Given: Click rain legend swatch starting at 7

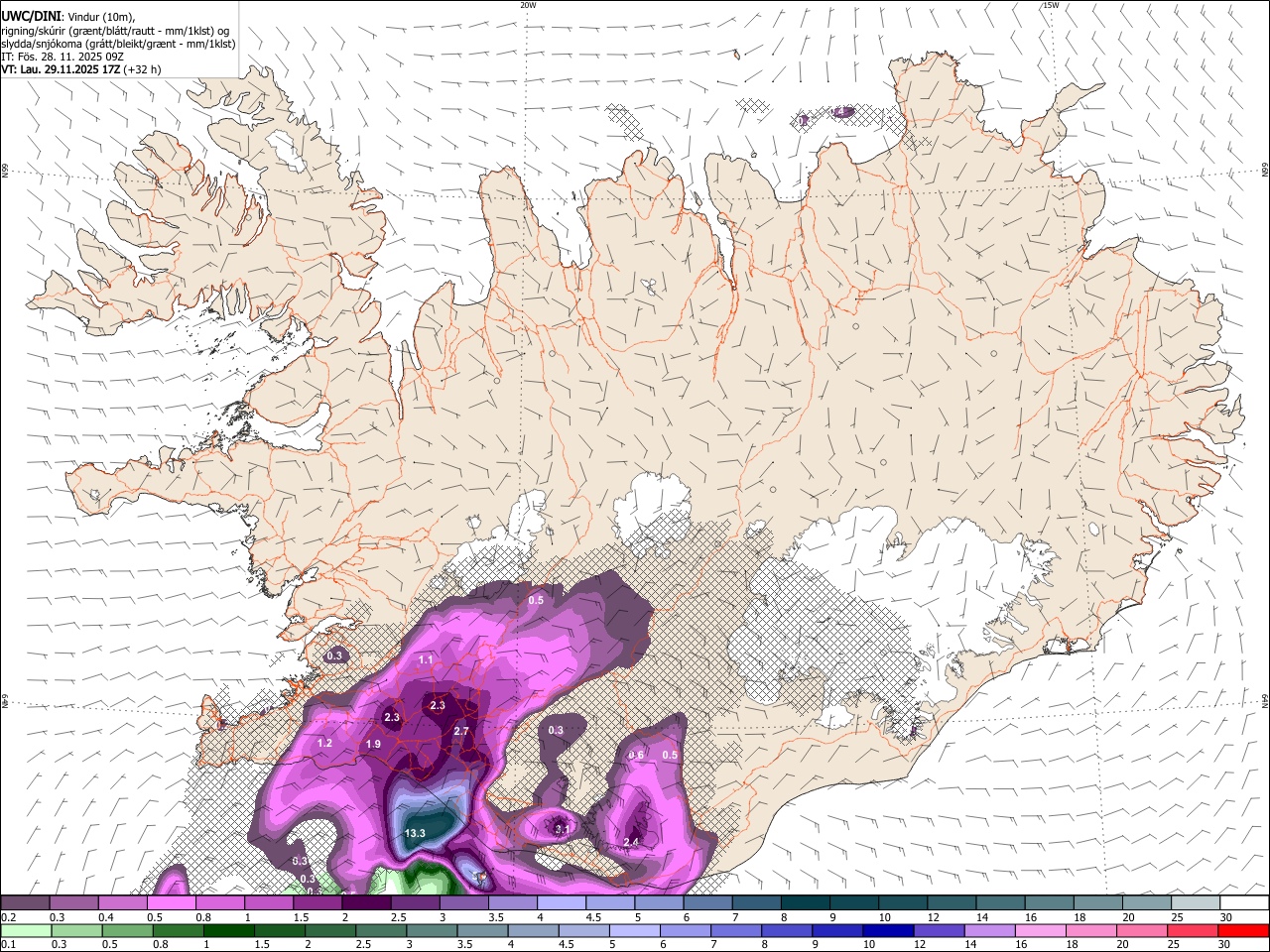Looking at the screenshot, I should tap(735, 930).
